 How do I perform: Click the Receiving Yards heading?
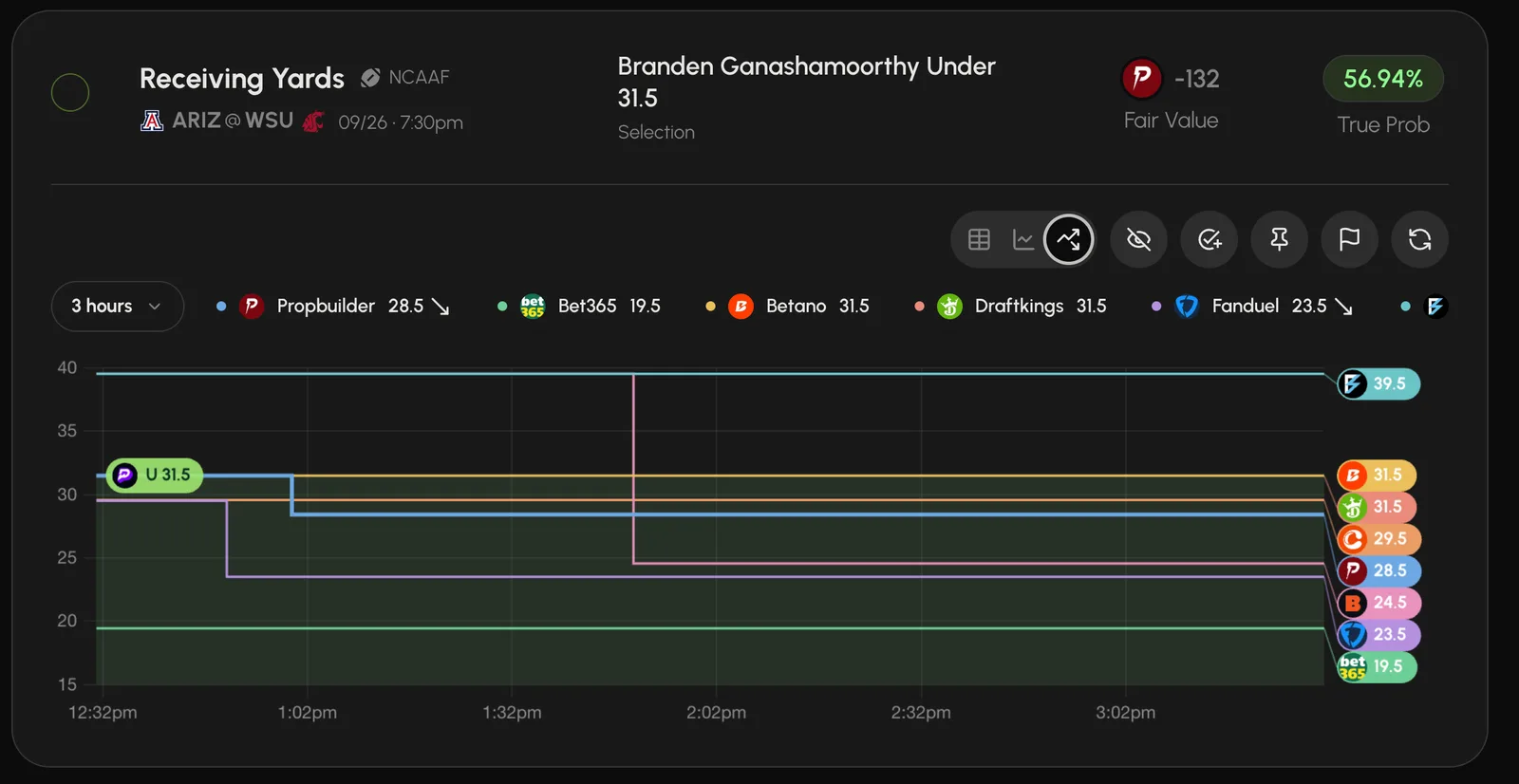[242, 78]
